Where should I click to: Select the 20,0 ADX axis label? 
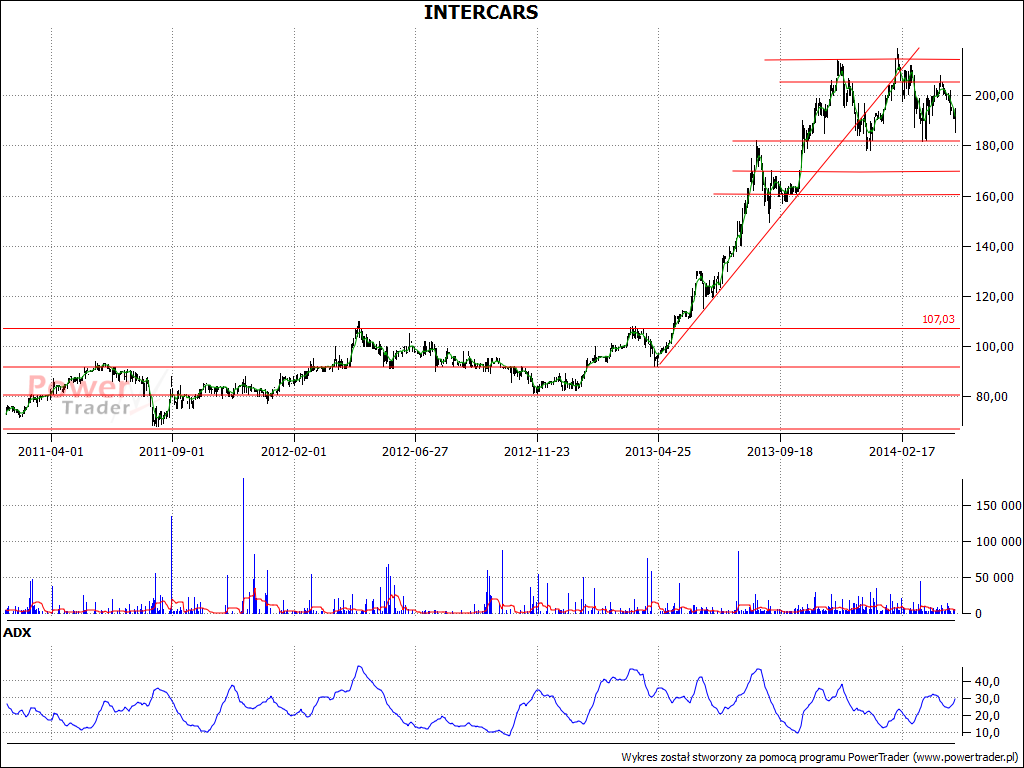pos(987,716)
